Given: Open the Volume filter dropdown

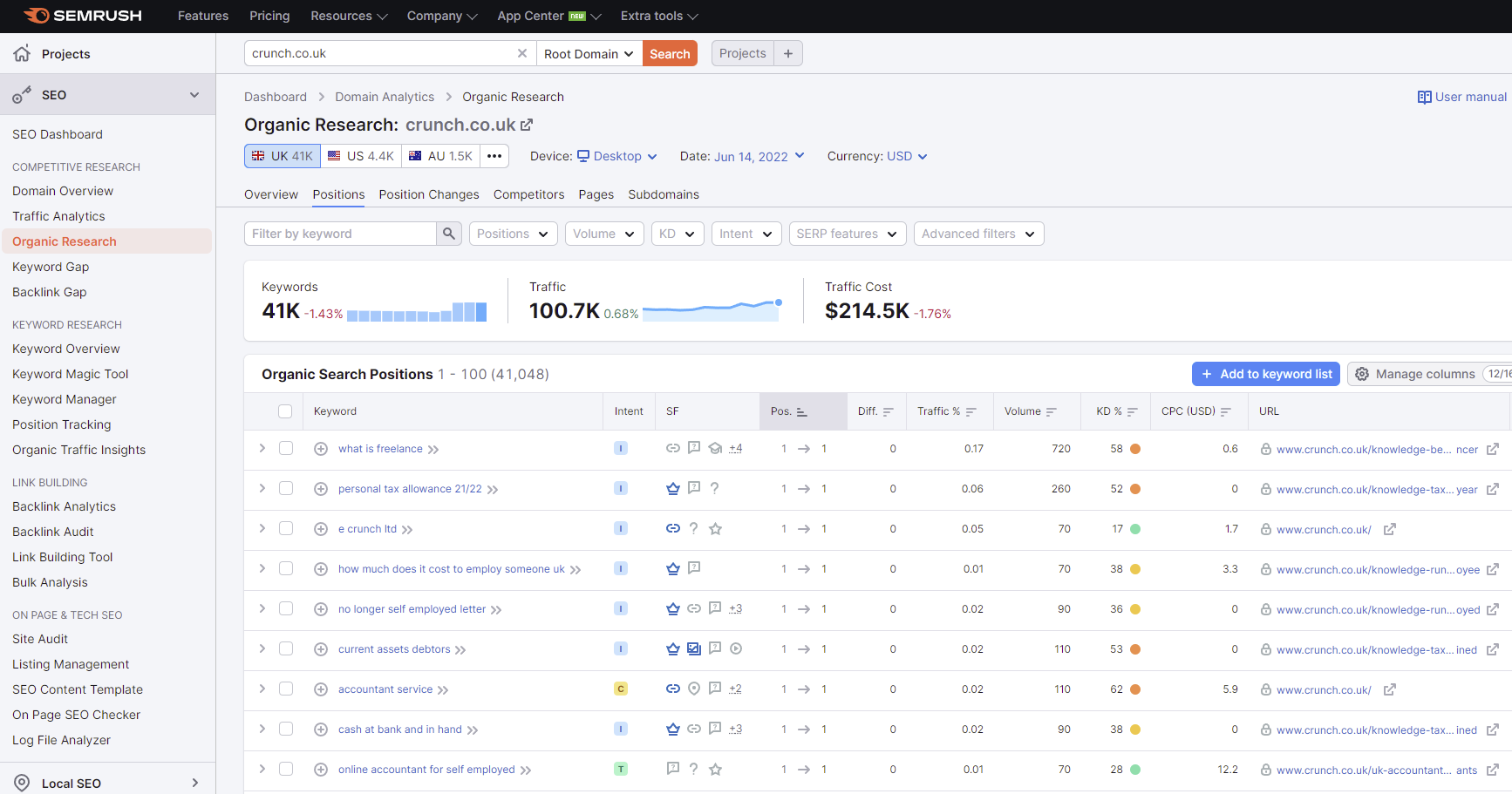Looking at the screenshot, I should click(604, 234).
